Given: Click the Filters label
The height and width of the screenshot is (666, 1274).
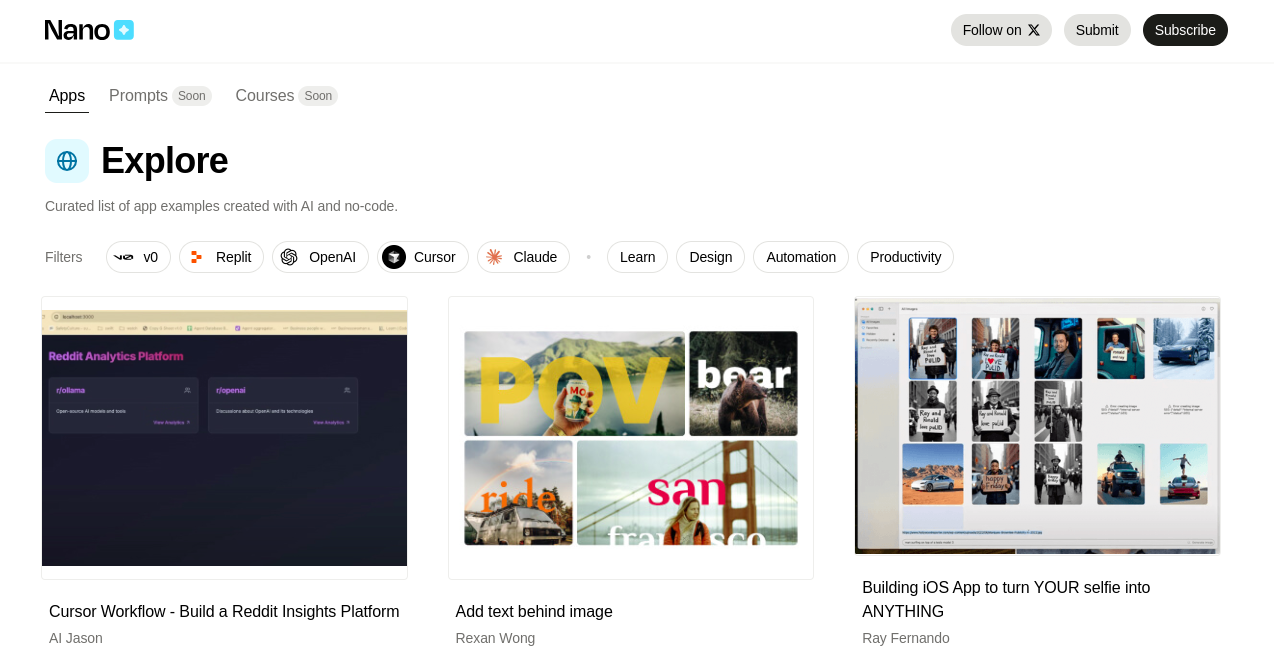Looking at the screenshot, I should (64, 257).
